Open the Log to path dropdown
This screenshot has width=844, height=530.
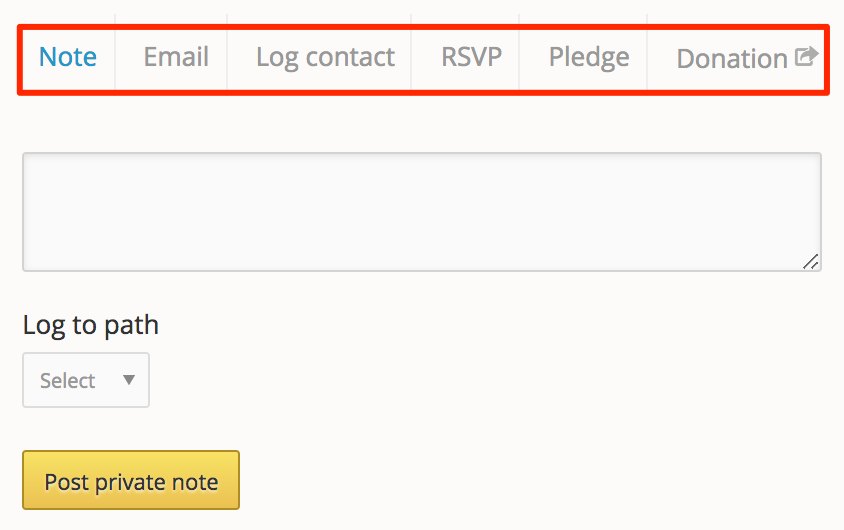tap(86, 380)
